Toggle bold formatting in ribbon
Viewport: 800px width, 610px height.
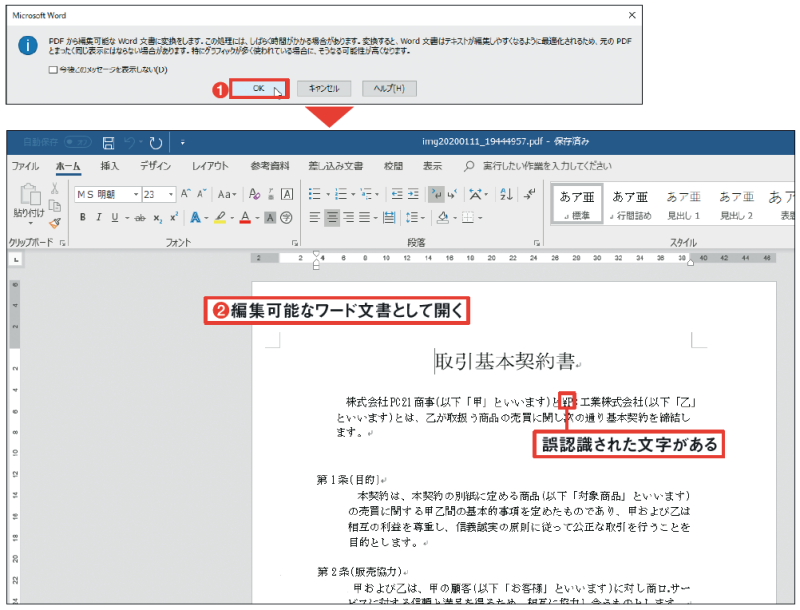[83, 217]
